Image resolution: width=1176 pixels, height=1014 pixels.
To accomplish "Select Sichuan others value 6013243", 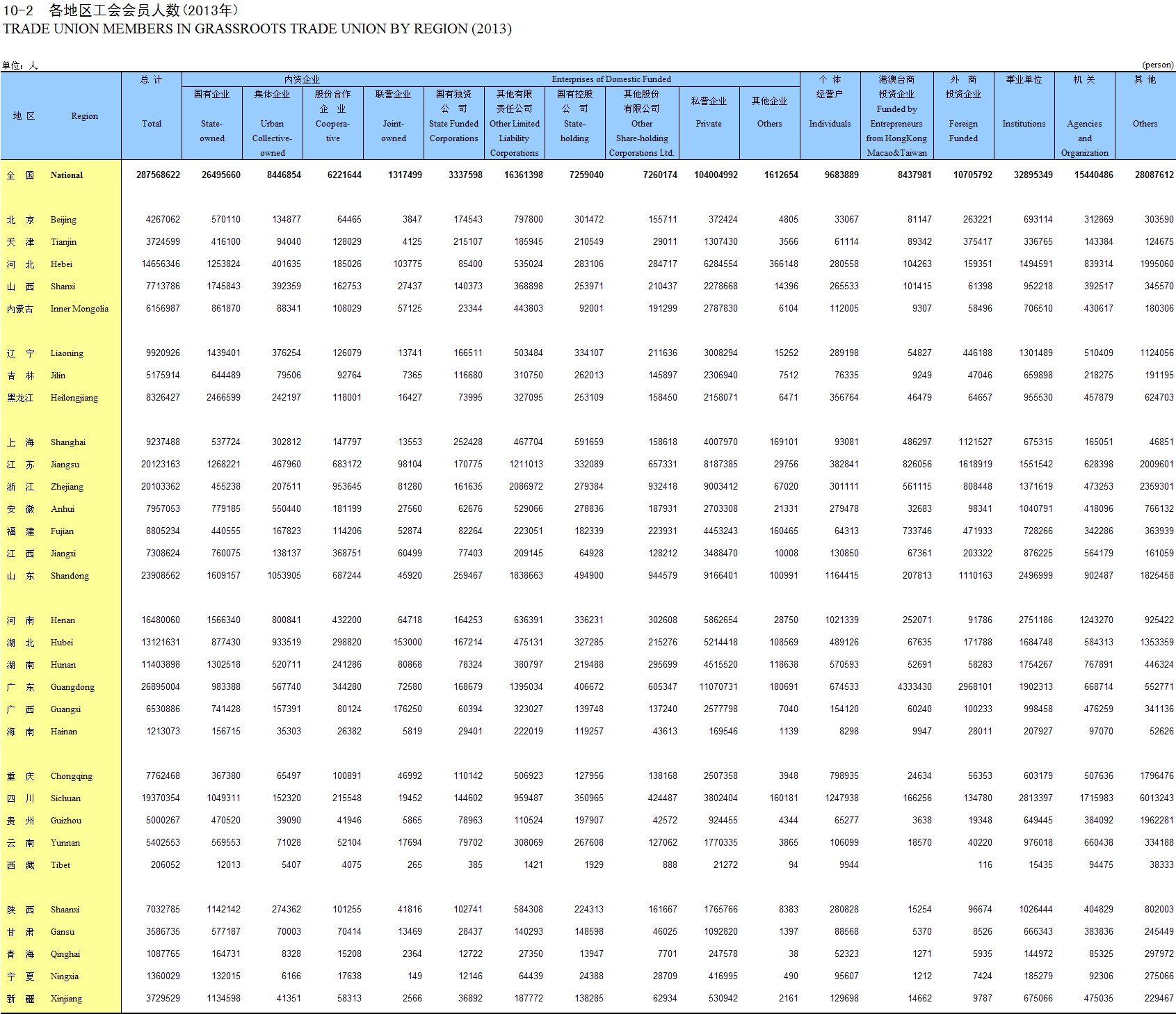I will pyautogui.click(x=1157, y=798).
